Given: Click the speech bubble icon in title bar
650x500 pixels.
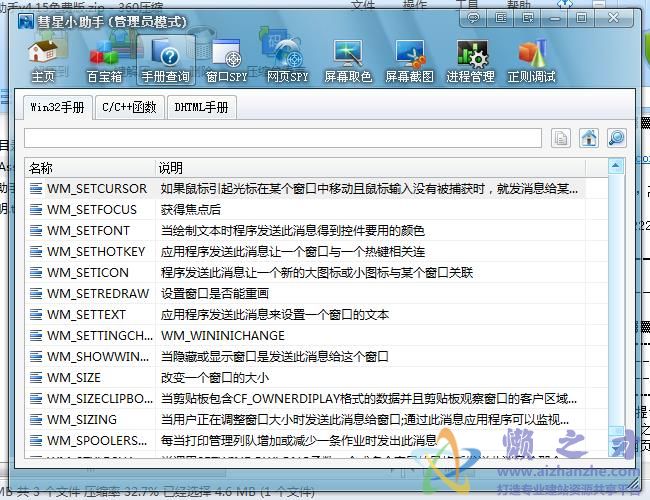Looking at the screenshot, I should (473, 18).
